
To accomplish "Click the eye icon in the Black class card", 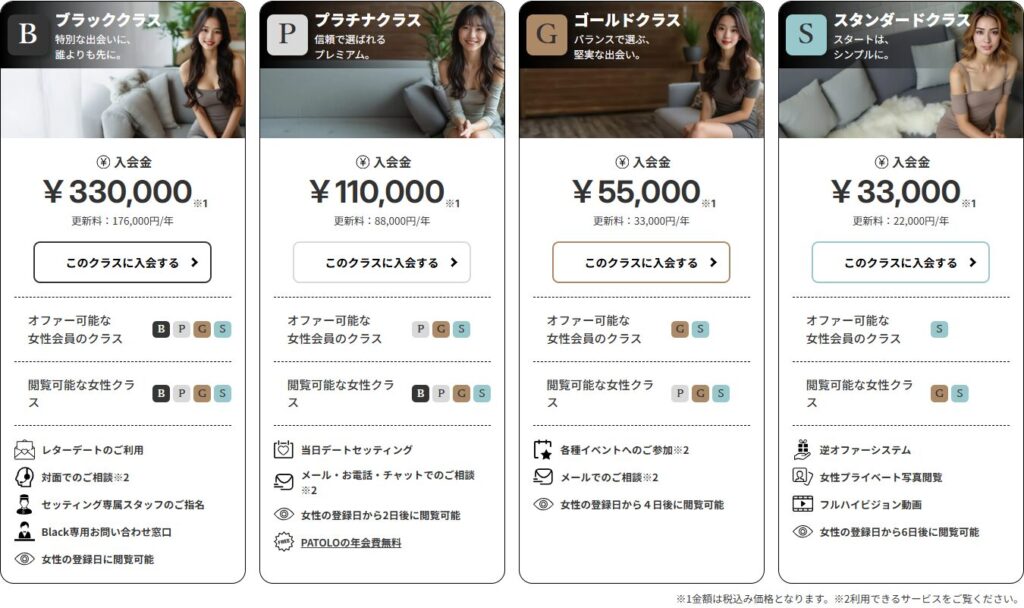I will click(24, 559).
